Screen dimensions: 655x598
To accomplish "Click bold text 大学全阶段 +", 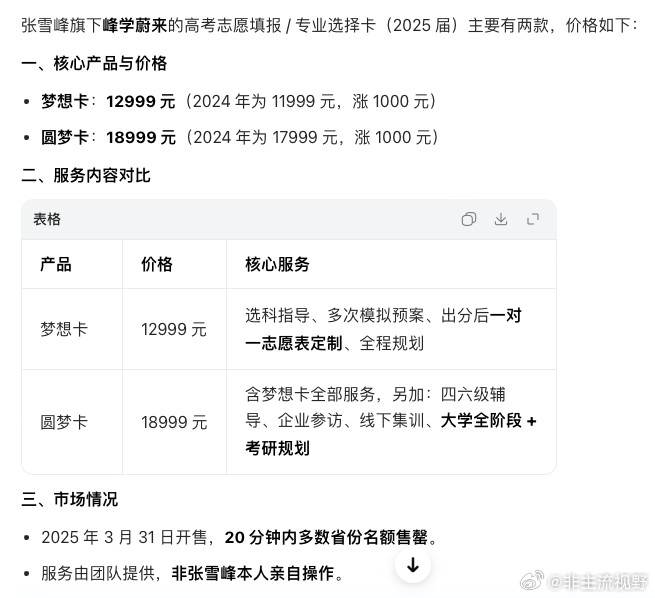I will click(x=488, y=421).
